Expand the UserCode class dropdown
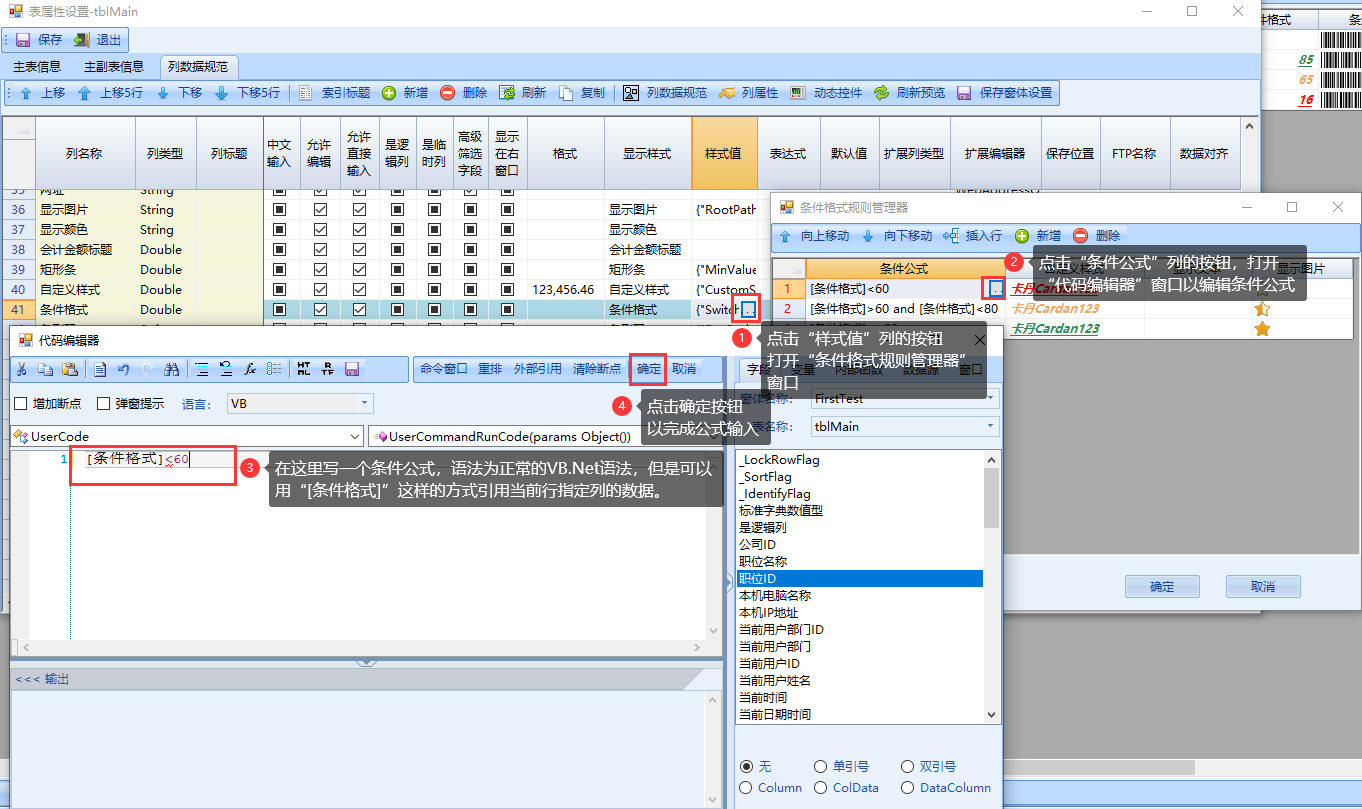The width and height of the screenshot is (1362, 809). 356,437
